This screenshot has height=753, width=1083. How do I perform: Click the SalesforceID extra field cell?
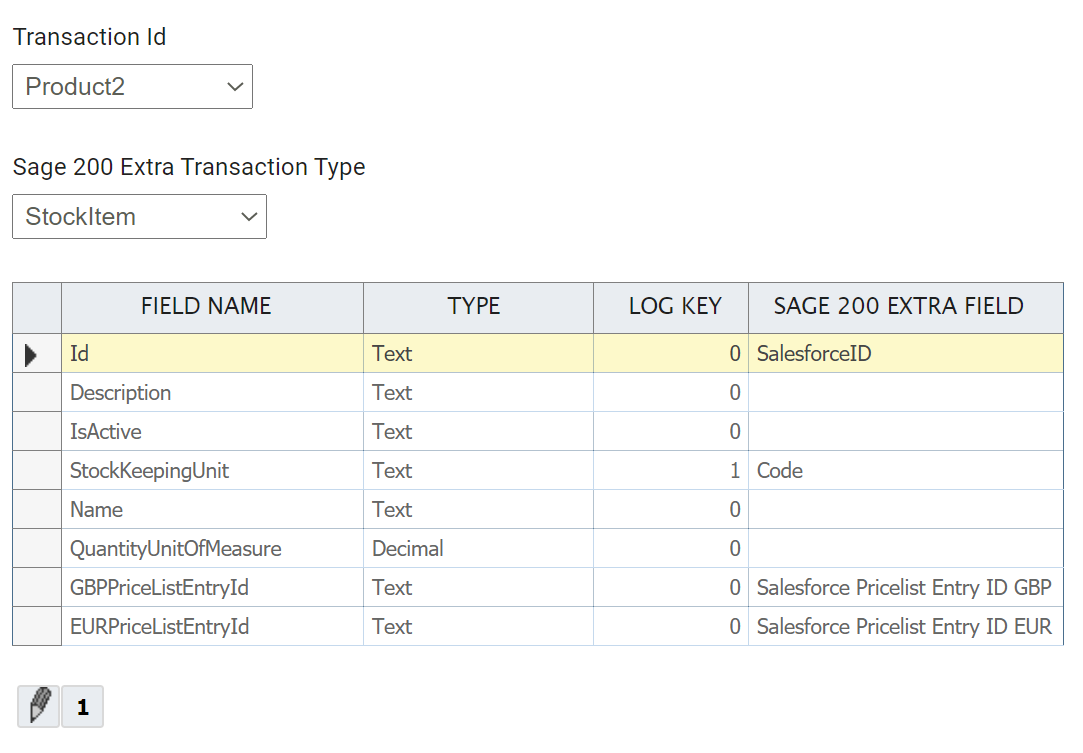click(905, 354)
